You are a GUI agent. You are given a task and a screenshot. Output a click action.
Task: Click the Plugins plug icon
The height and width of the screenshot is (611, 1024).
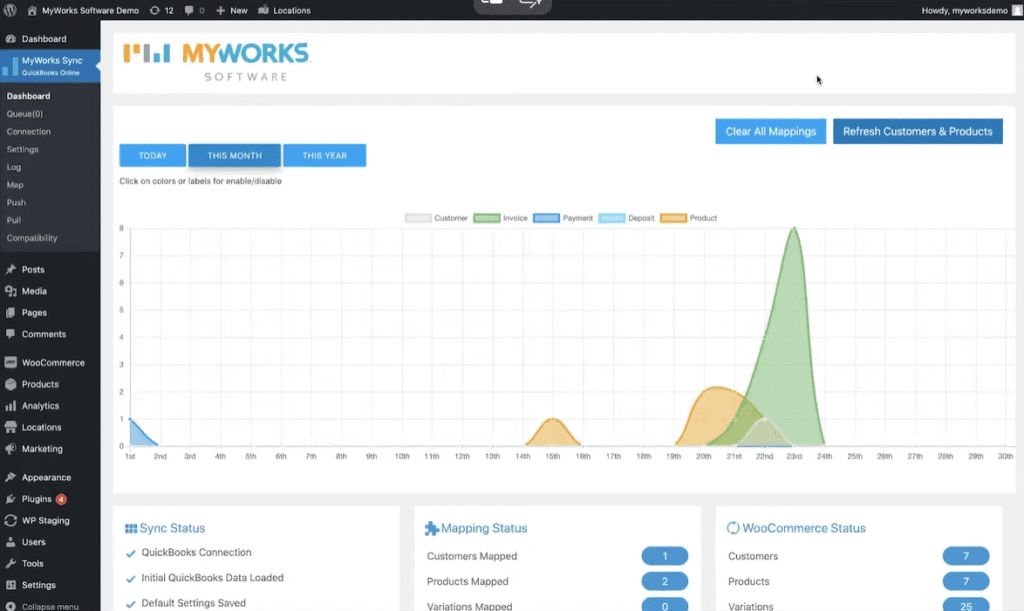click(x=10, y=499)
